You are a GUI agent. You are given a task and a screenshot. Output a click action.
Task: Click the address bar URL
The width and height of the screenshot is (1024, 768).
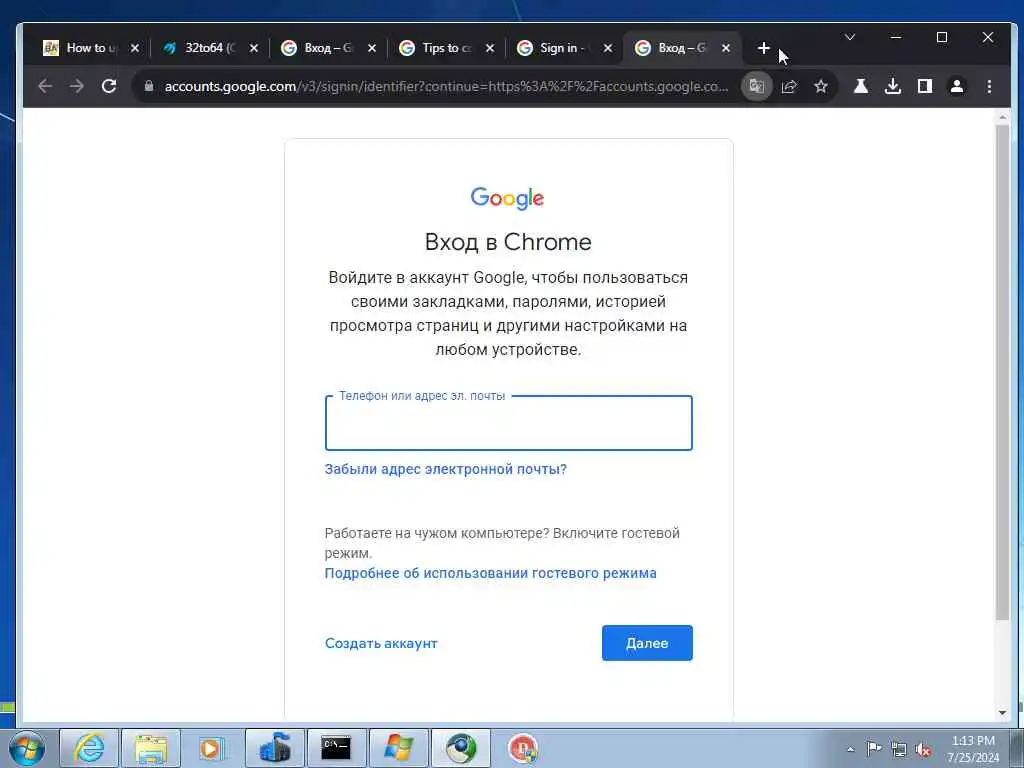(446, 86)
